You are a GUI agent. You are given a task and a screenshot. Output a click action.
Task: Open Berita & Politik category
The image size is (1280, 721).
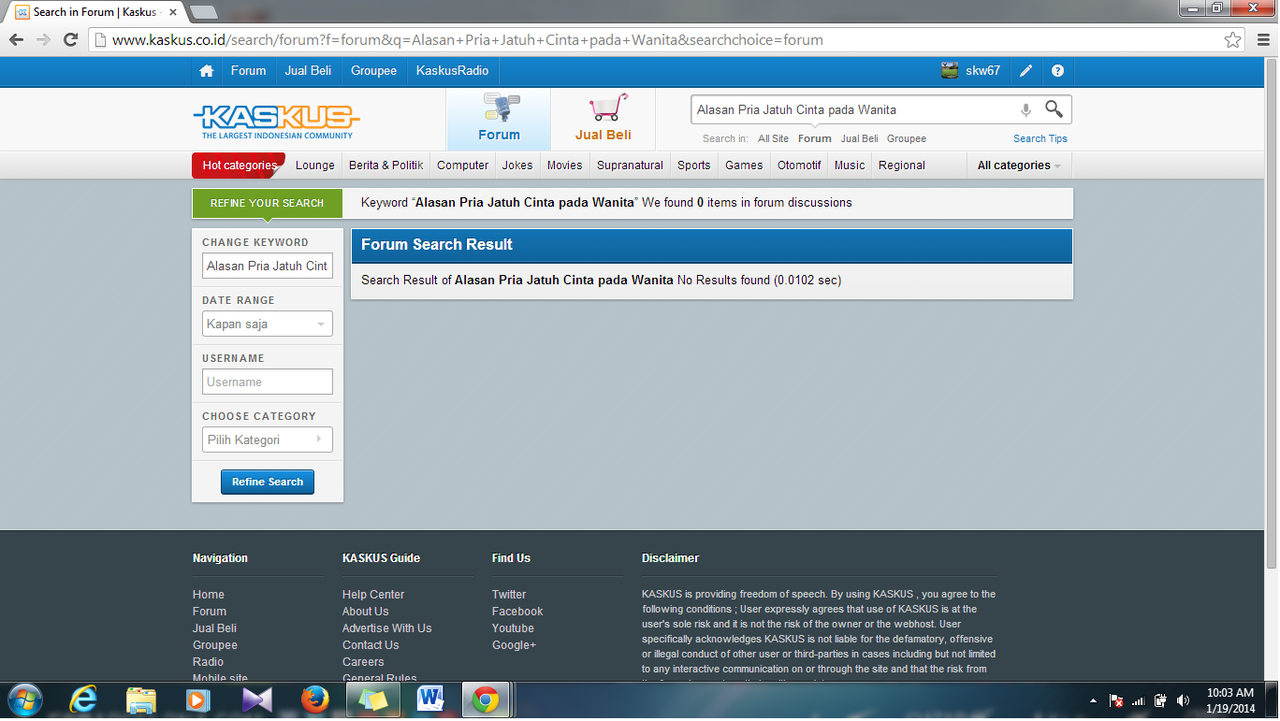coord(386,165)
